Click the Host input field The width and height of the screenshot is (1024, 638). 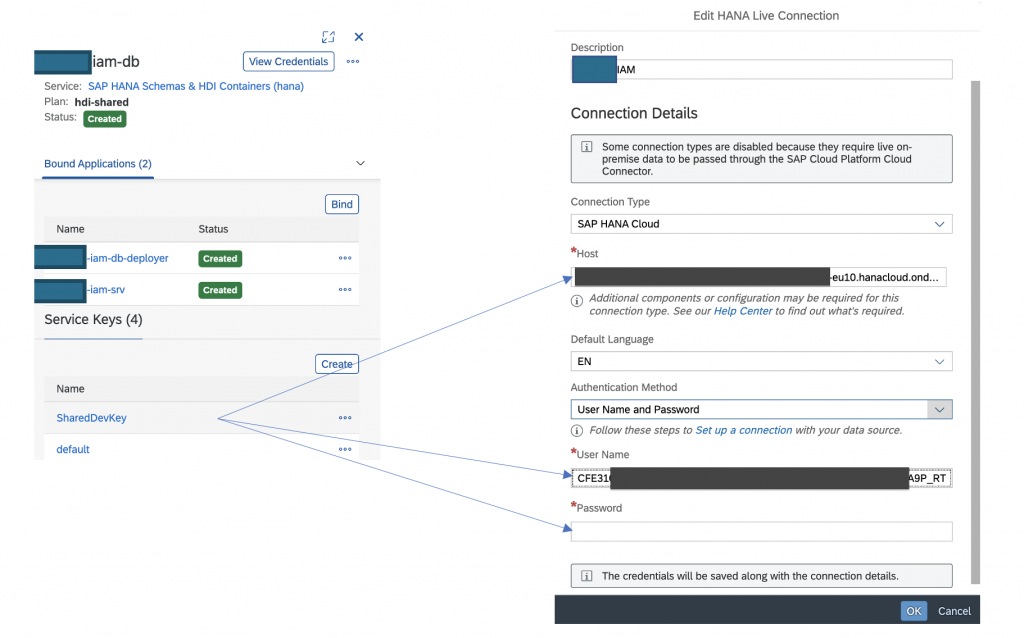(x=759, y=277)
